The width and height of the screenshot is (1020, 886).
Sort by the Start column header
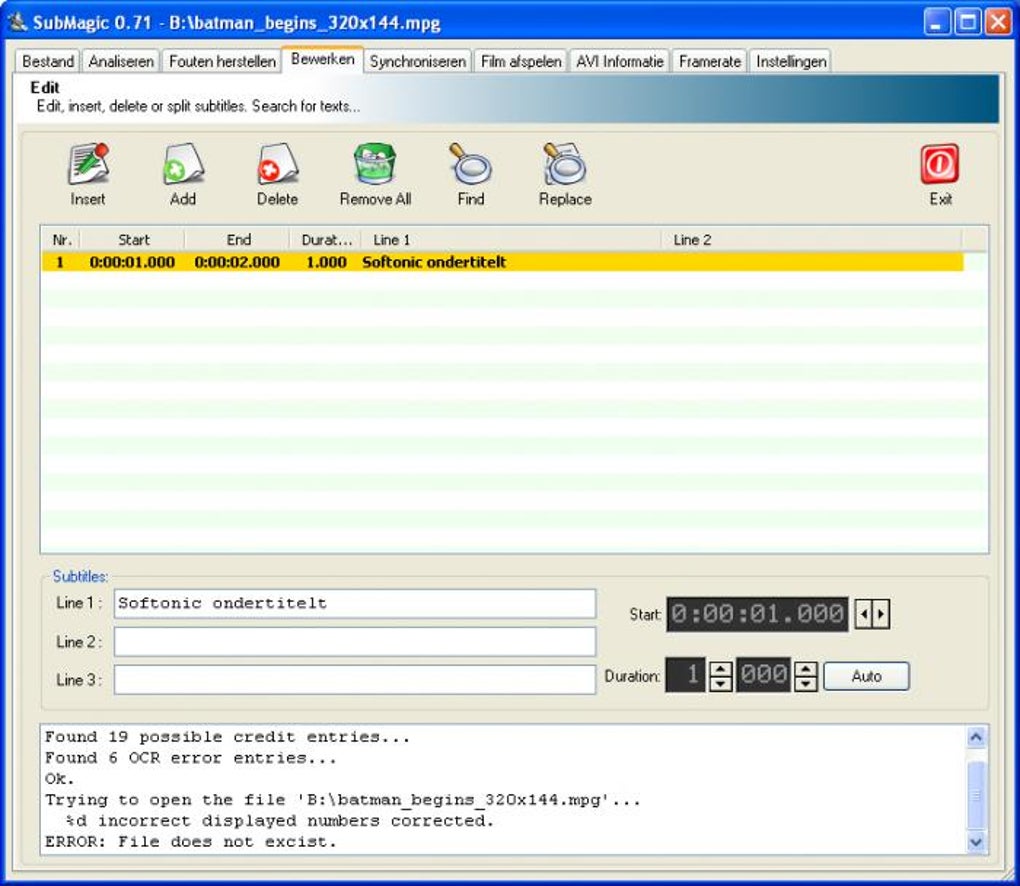click(x=133, y=240)
